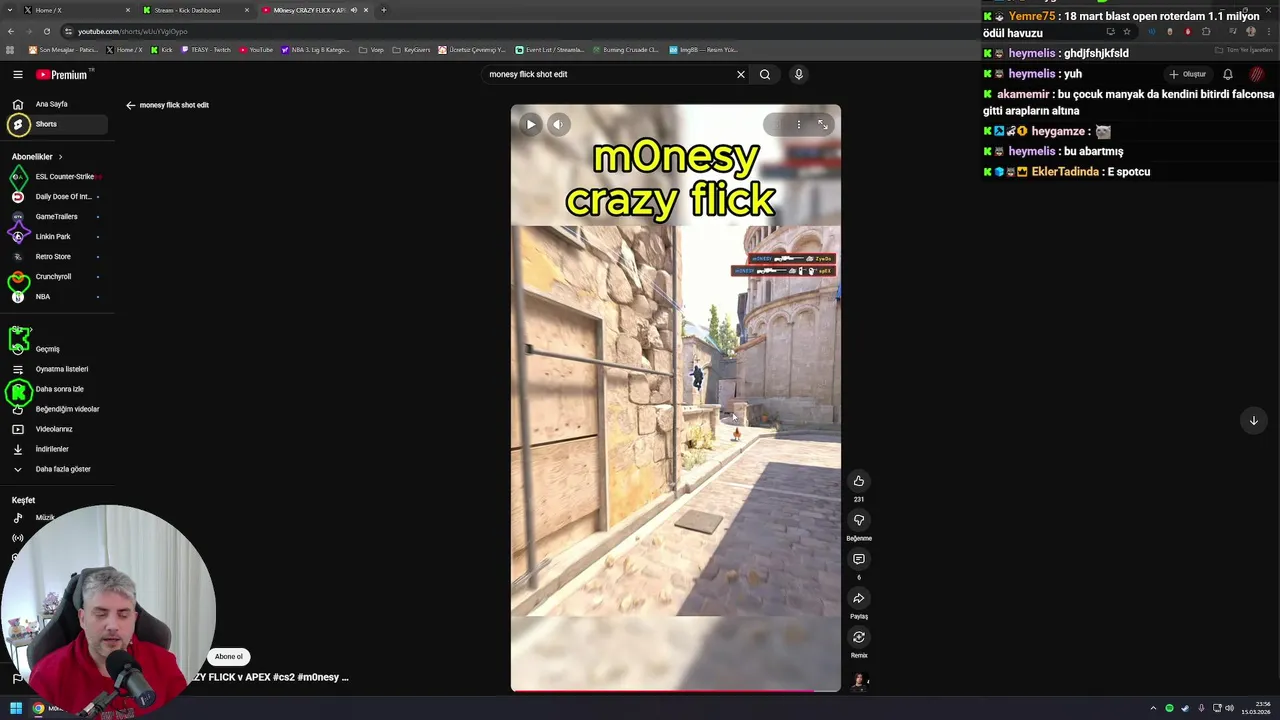Open the YouTube bookmark
Screen dimensions: 1280x720
(x=256, y=50)
